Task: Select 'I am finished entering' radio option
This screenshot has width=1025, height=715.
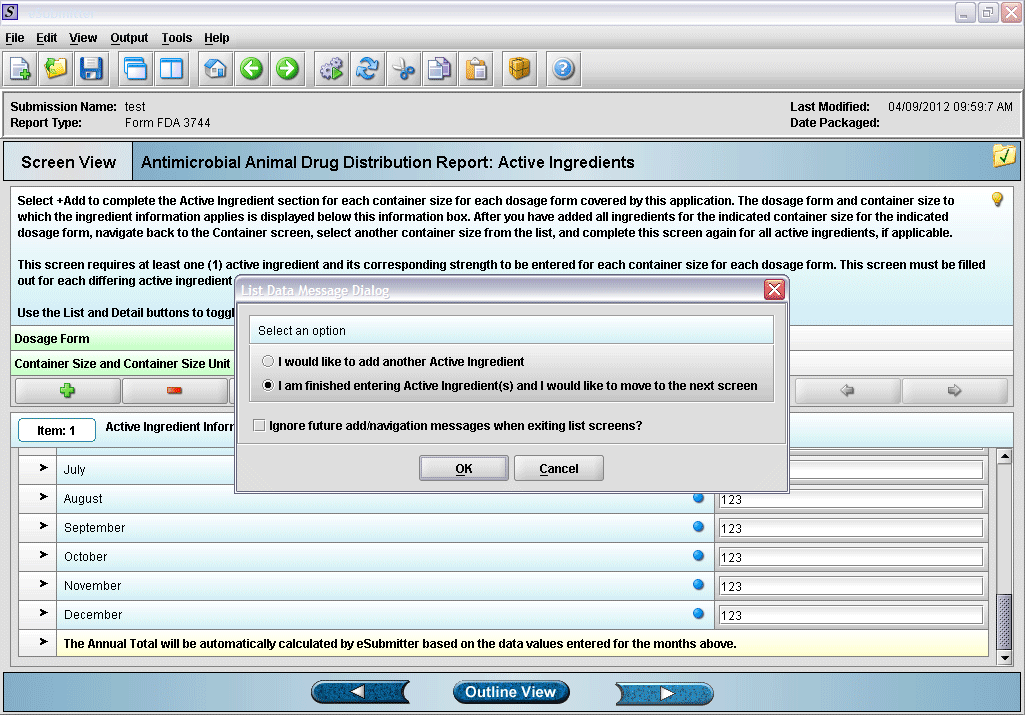Action: click(x=267, y=386)
